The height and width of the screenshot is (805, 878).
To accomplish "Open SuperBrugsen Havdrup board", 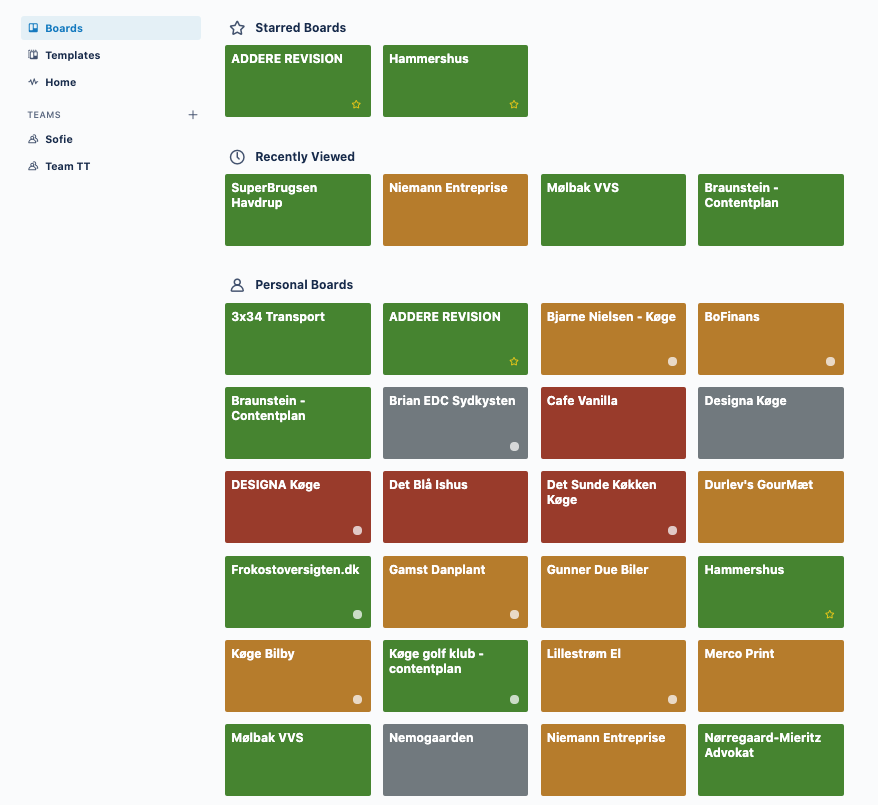I will click(x=298, y=210).
